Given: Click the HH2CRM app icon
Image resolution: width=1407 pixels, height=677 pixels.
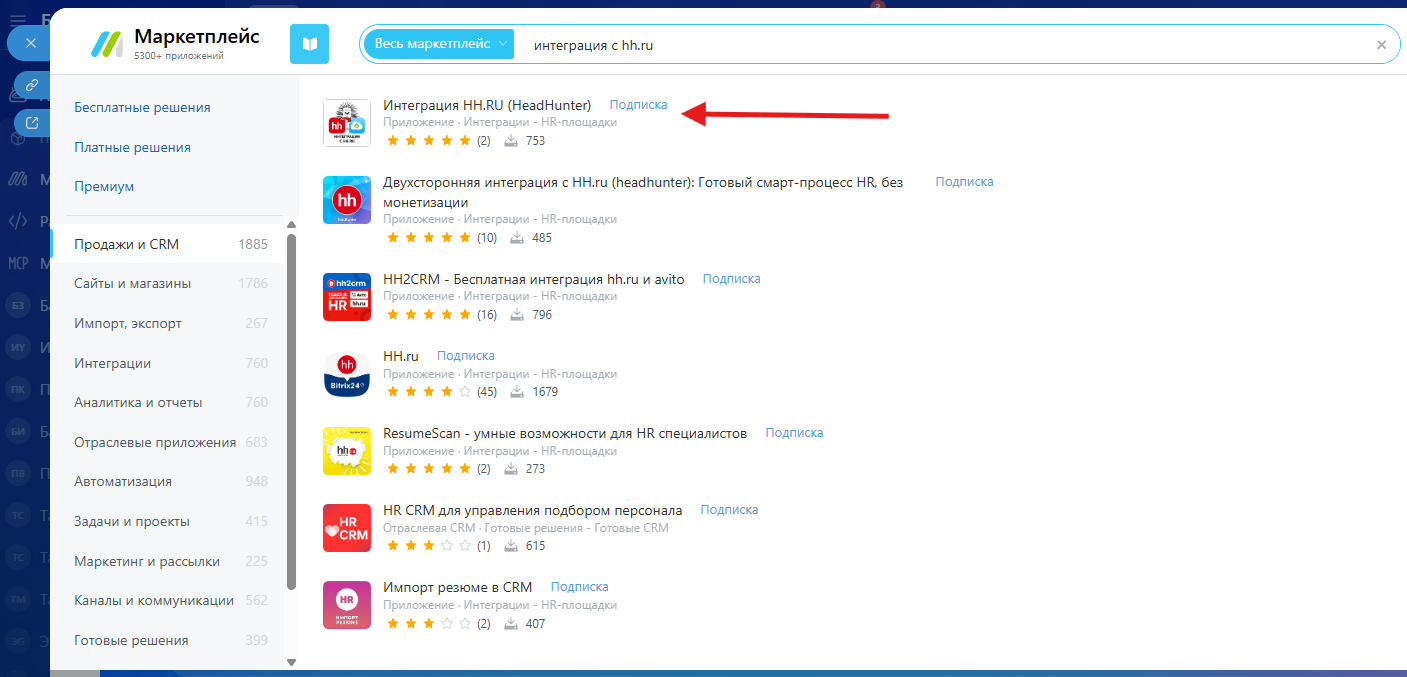Looking at the screenshot, I should 347,297.
